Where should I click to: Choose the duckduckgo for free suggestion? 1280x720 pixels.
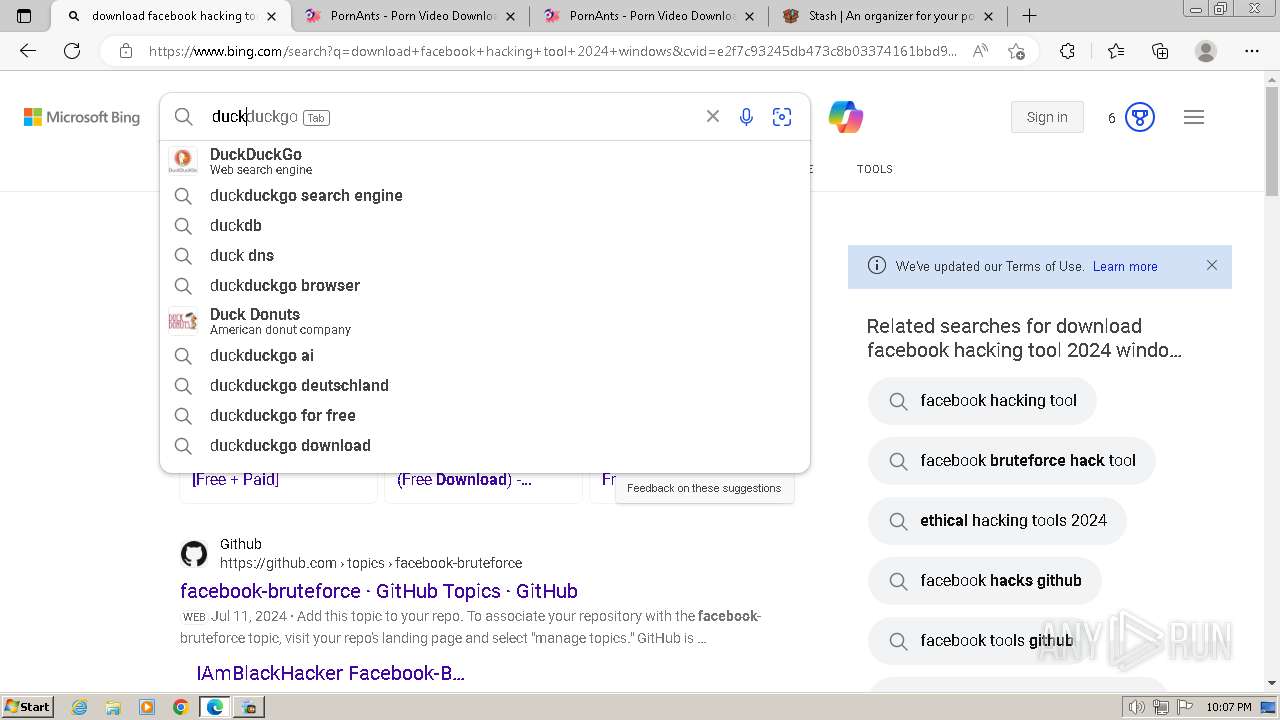(485, 416)
